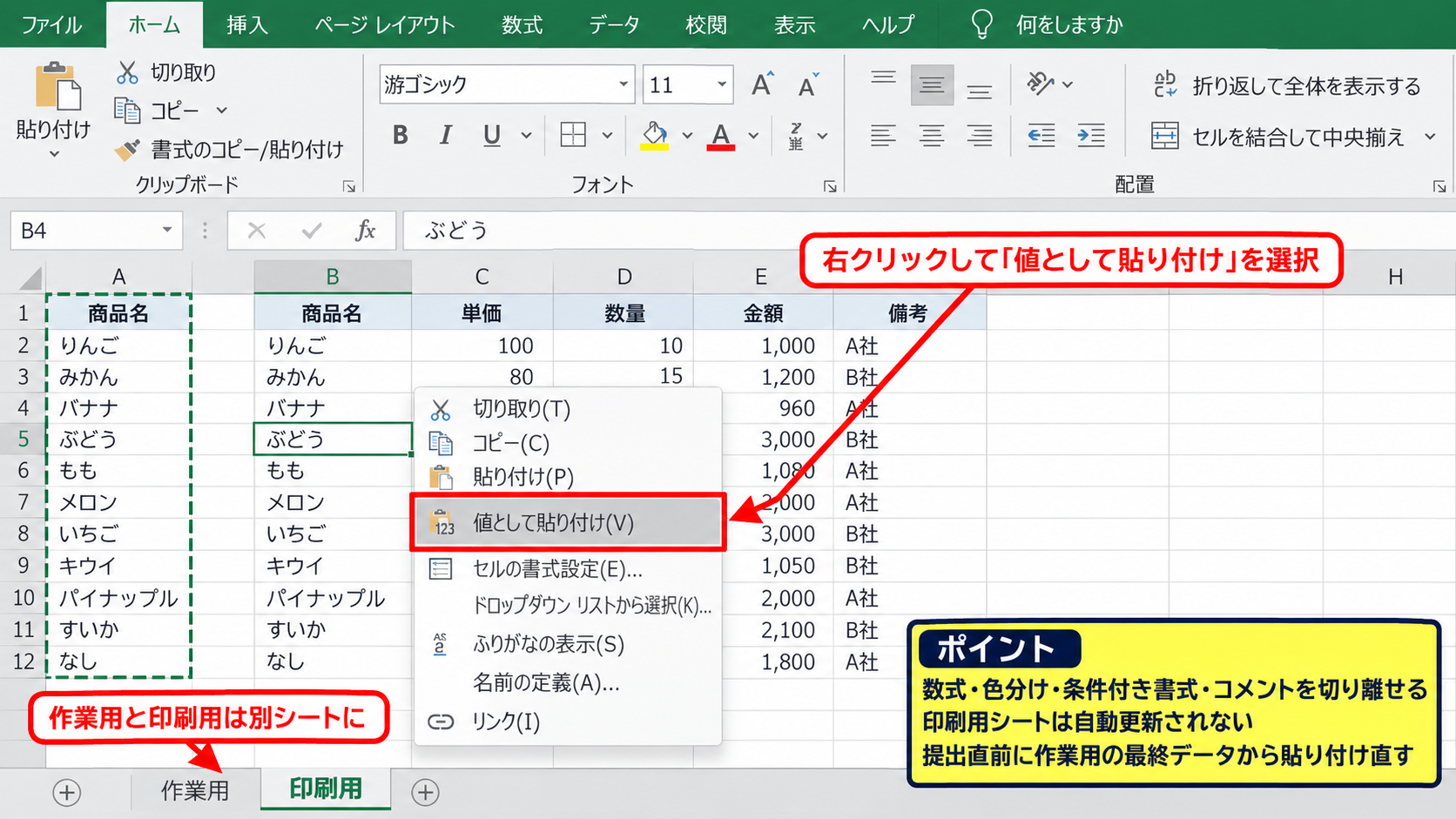Click the Format Painter brush icon
The height and width of the screenshot is (819, 1456).
click(x=127, y=150)
